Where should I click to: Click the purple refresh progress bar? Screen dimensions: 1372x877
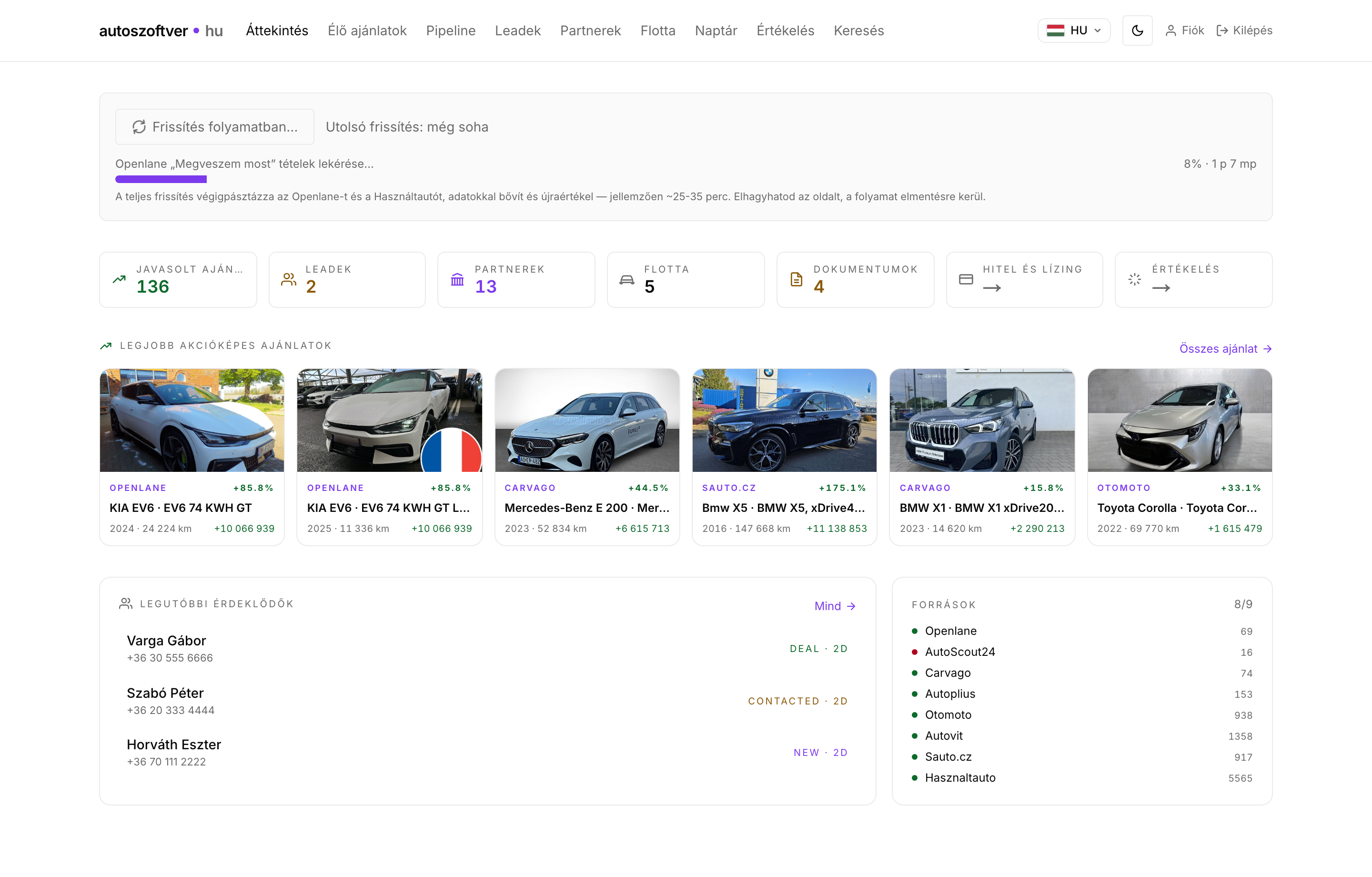(x=161, y=179)
